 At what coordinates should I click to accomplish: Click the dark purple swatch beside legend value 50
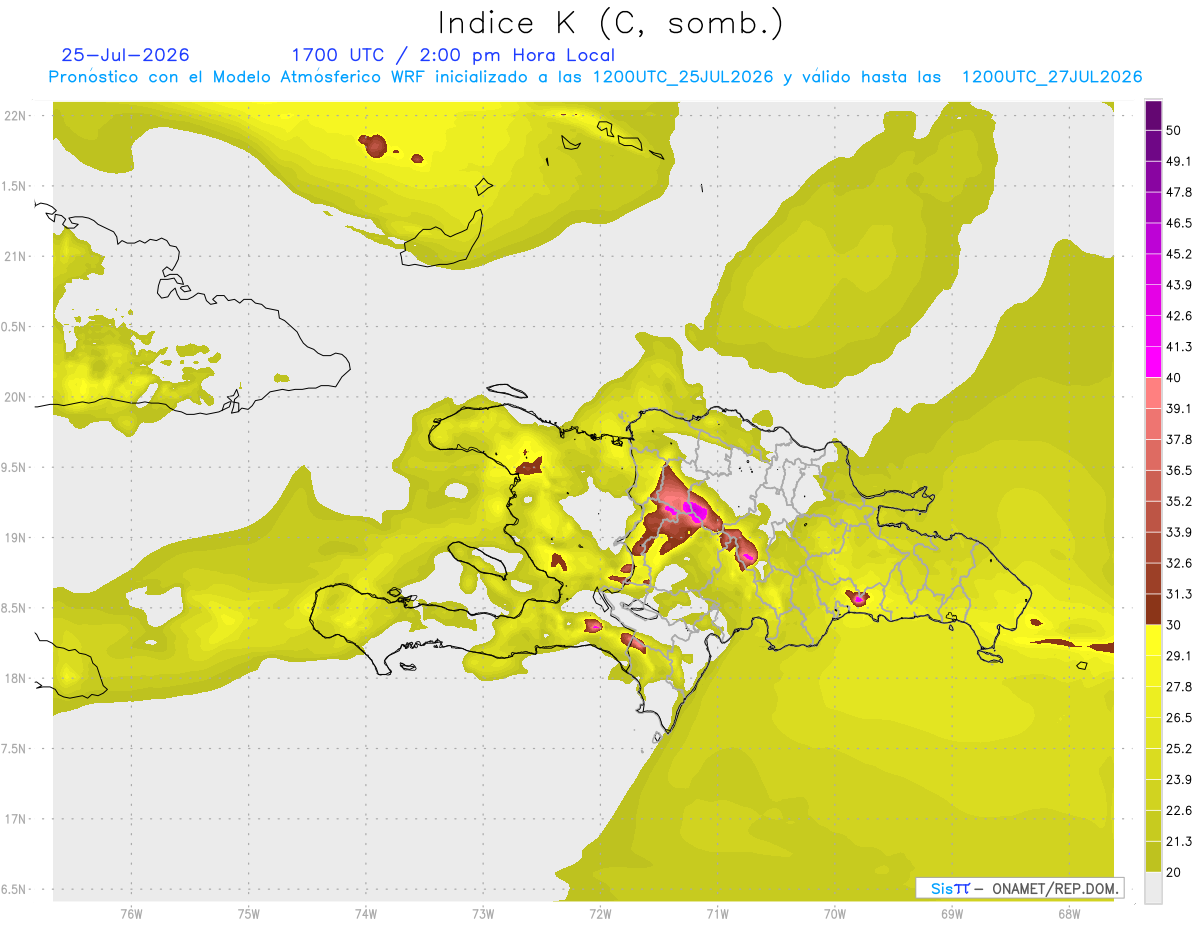(1153, 116)
